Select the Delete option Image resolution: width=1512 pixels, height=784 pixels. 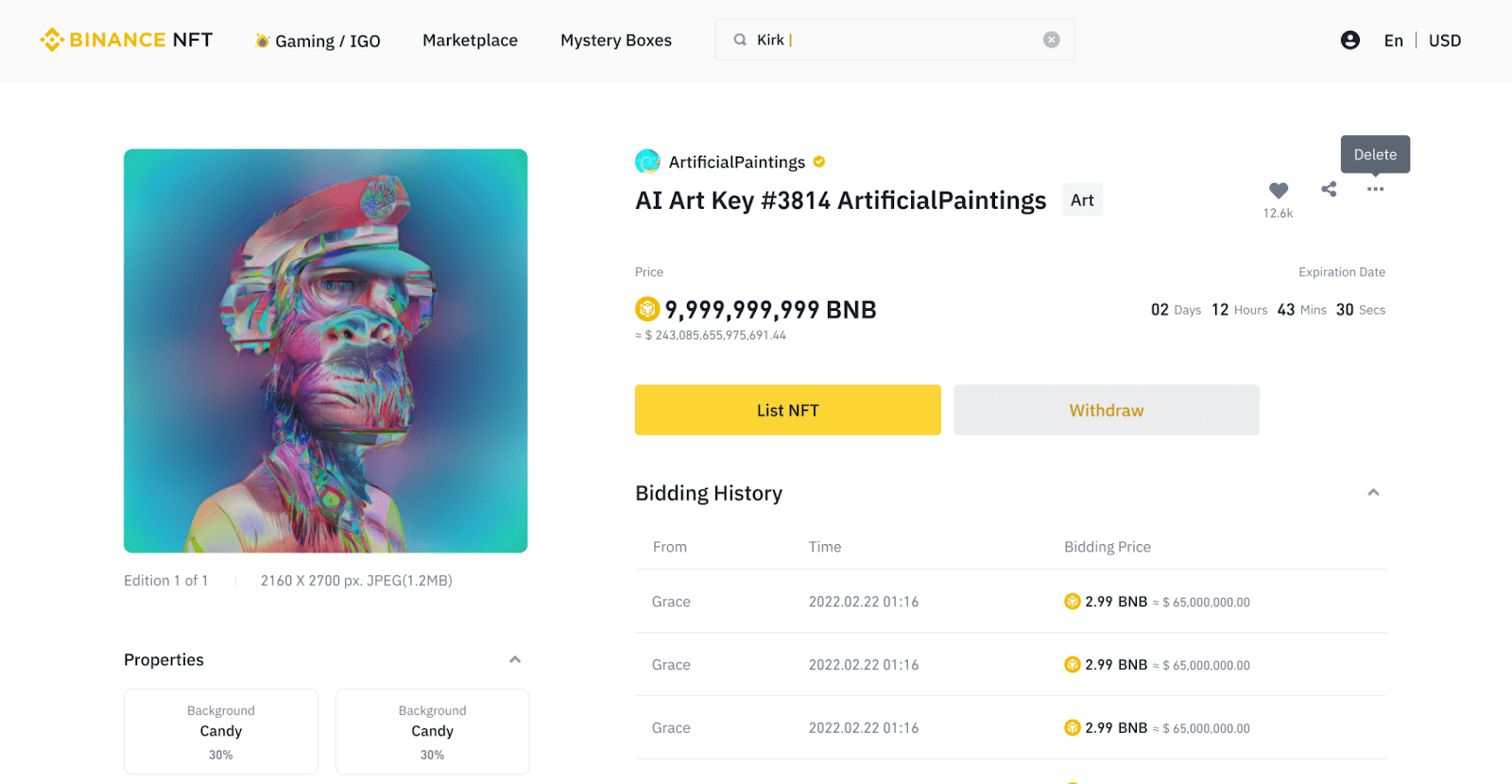tap(1375, 154)
